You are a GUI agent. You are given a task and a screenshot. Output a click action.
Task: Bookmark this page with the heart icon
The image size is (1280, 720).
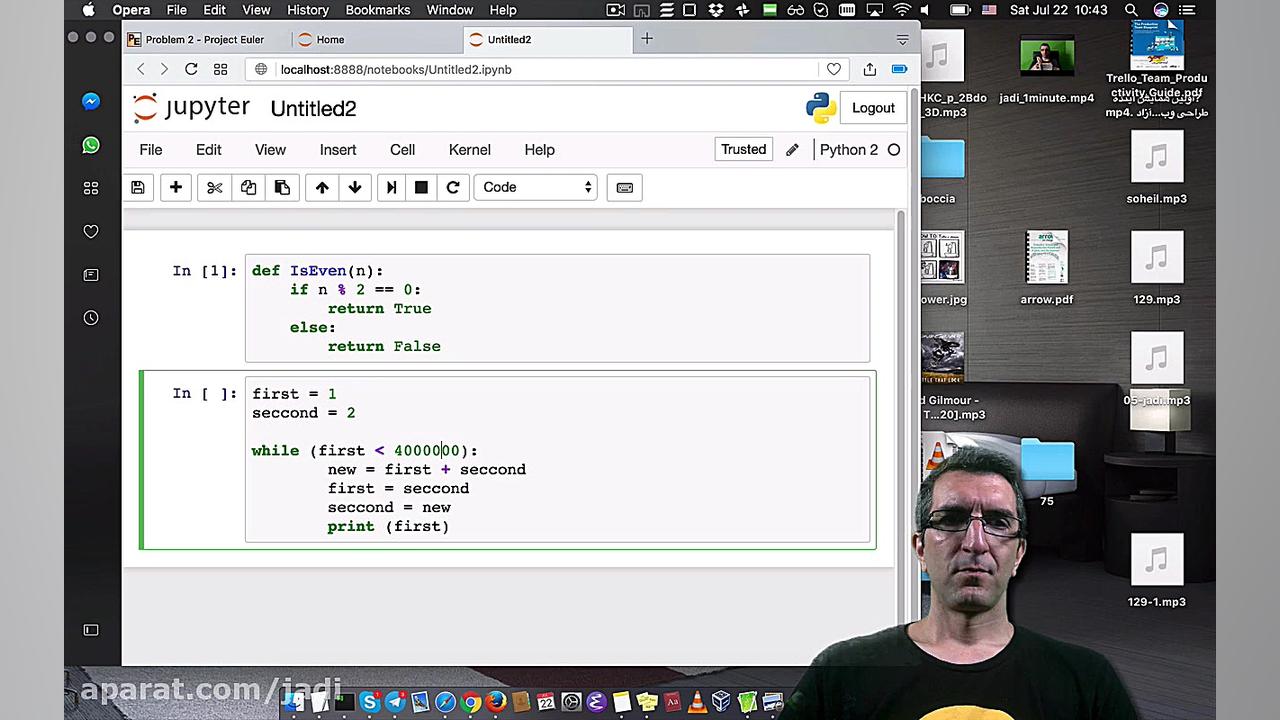click(834, 69)
